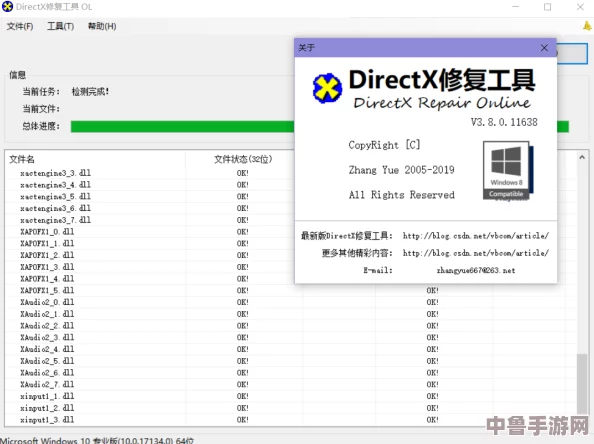Screen dimensions: 594x444
Task: Click 32-bit OK! status for xinput1_3.dll
Action: 243,420
